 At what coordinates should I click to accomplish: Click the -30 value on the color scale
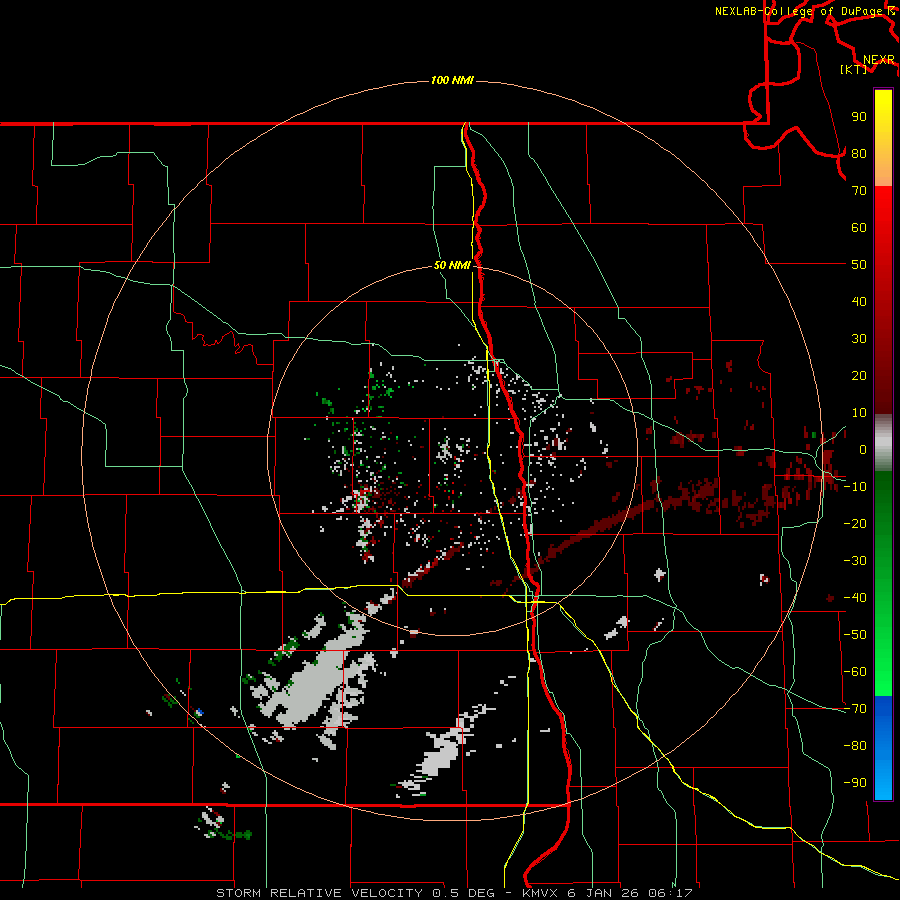856,561
